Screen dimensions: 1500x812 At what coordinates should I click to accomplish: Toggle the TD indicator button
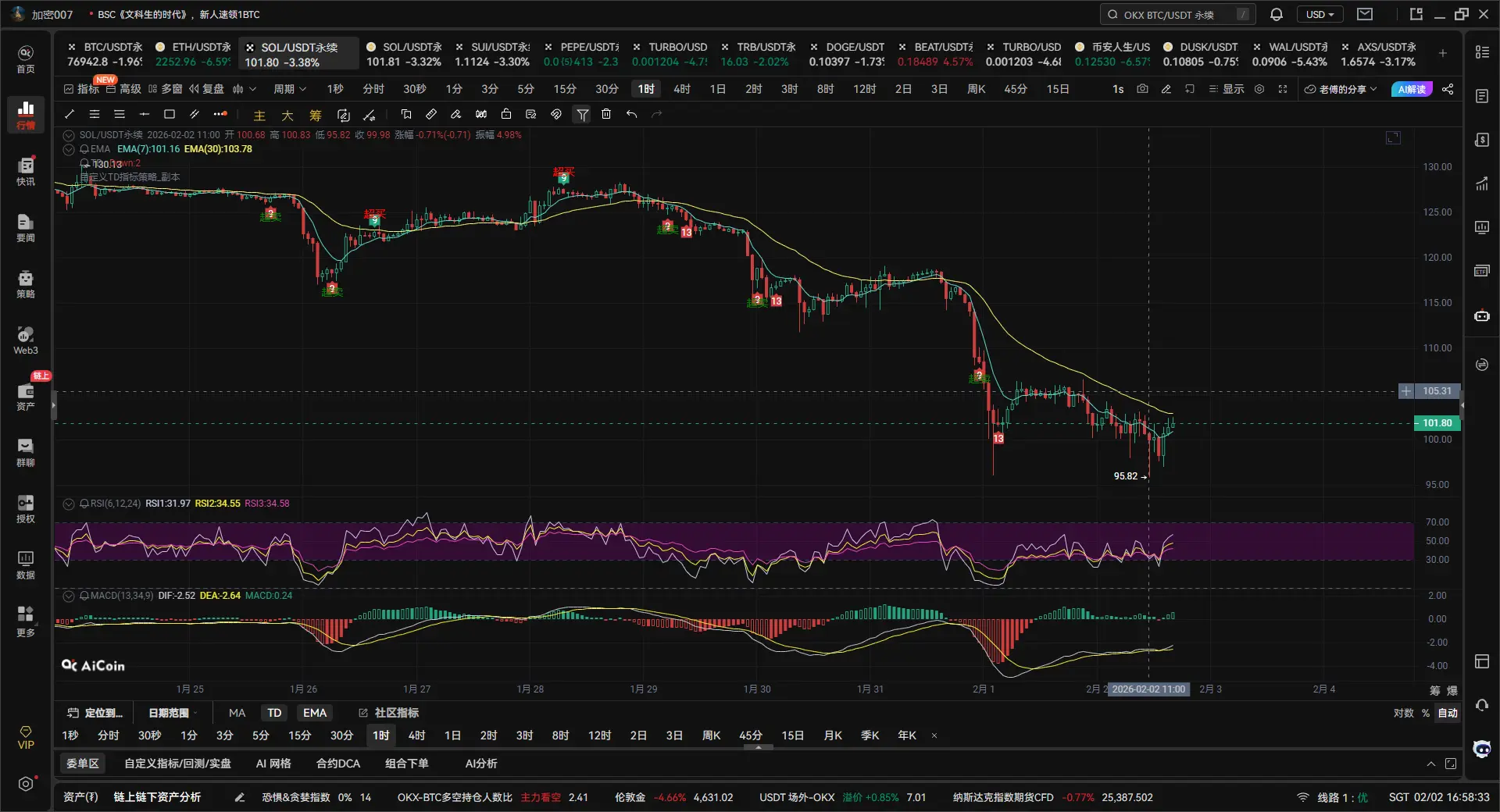pyautogui.click(x=274, y=713)
